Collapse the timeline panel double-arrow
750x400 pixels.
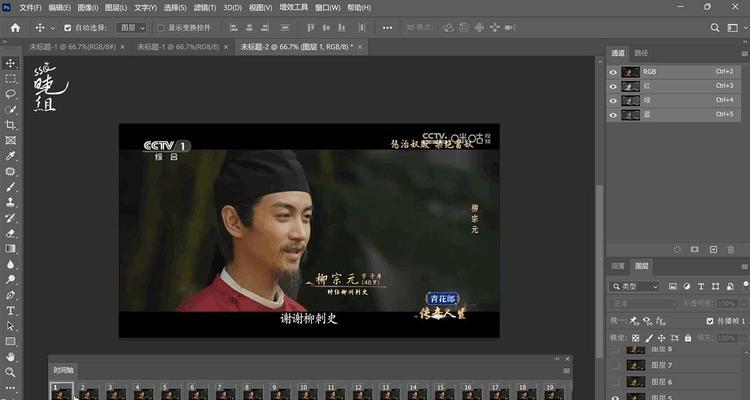pos(557,358)
